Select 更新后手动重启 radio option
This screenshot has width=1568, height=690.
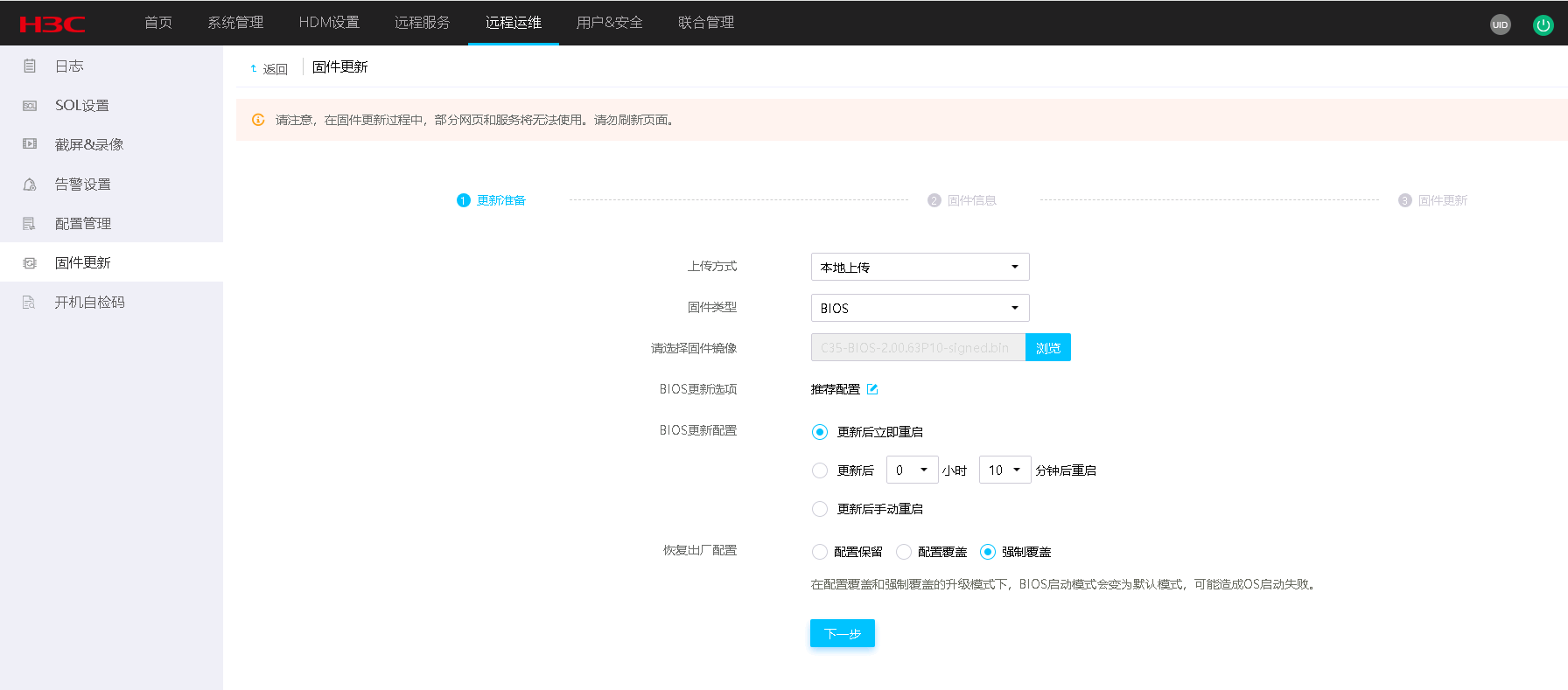(820, 509)
